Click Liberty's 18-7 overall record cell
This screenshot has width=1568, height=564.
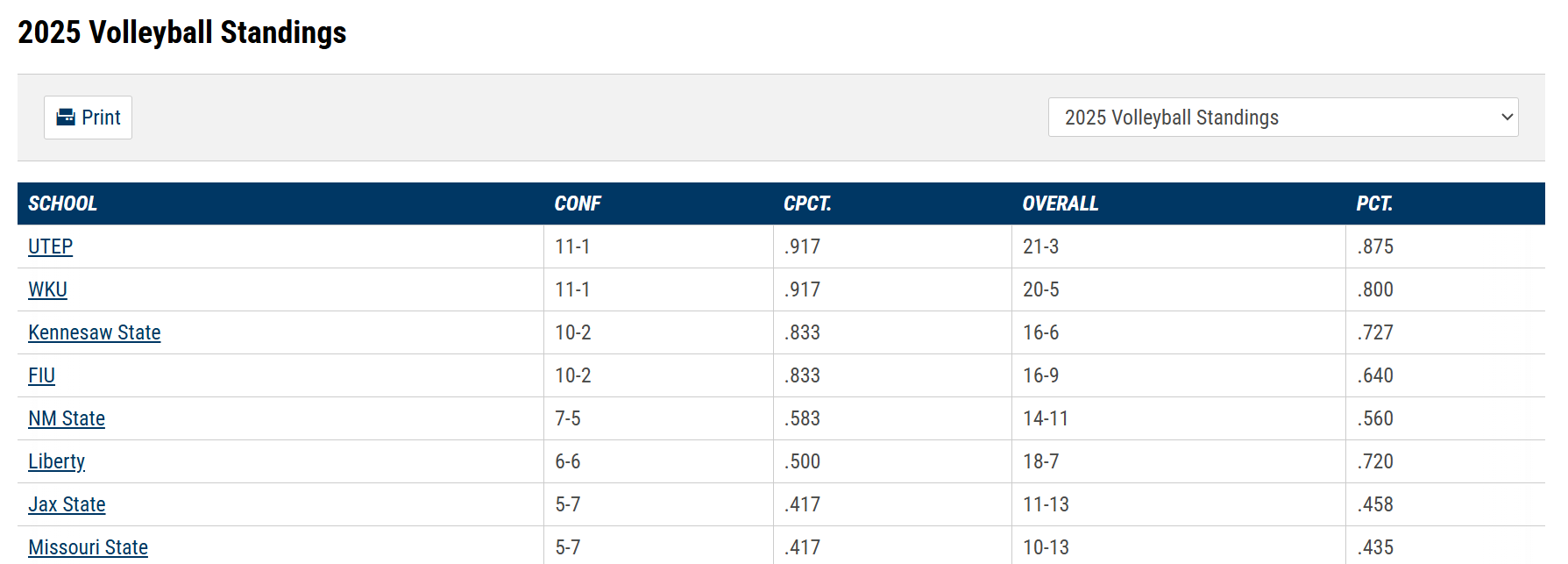(1040, 461)
